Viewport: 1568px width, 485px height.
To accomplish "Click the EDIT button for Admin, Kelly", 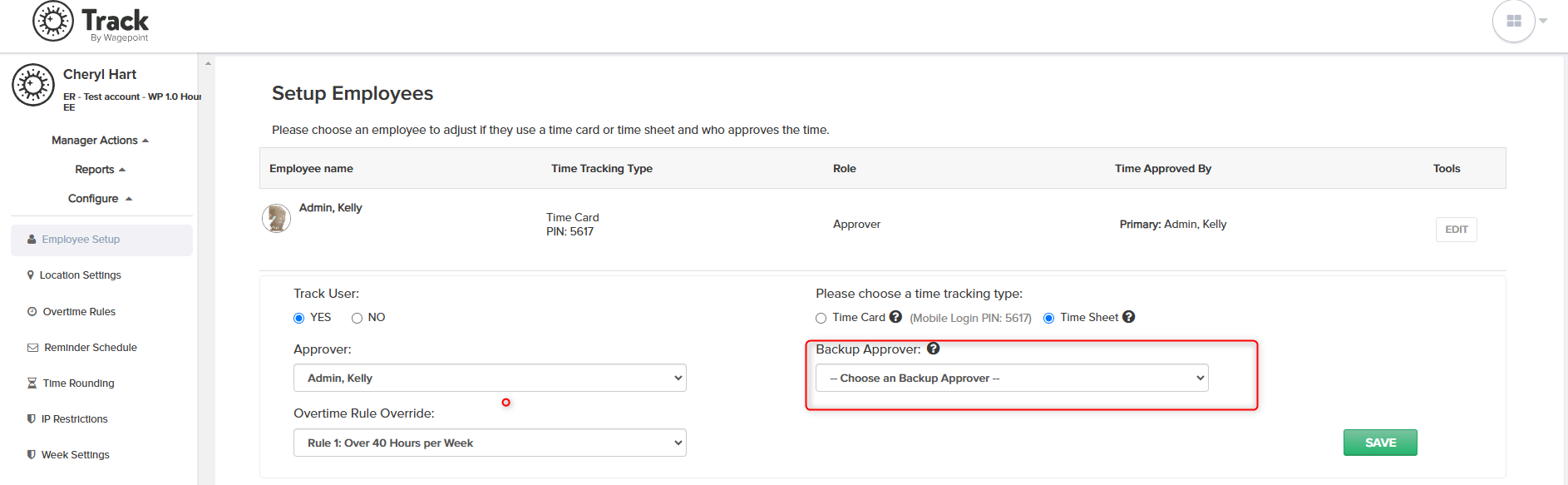I will coord(1456,230).
